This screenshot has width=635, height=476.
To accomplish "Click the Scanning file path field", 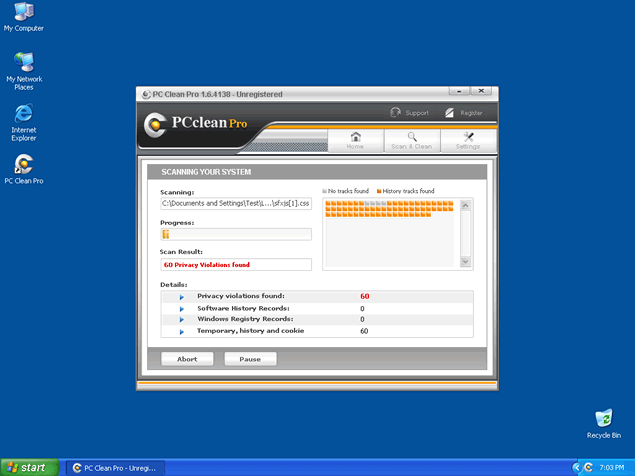I will (x=236, y=204).
